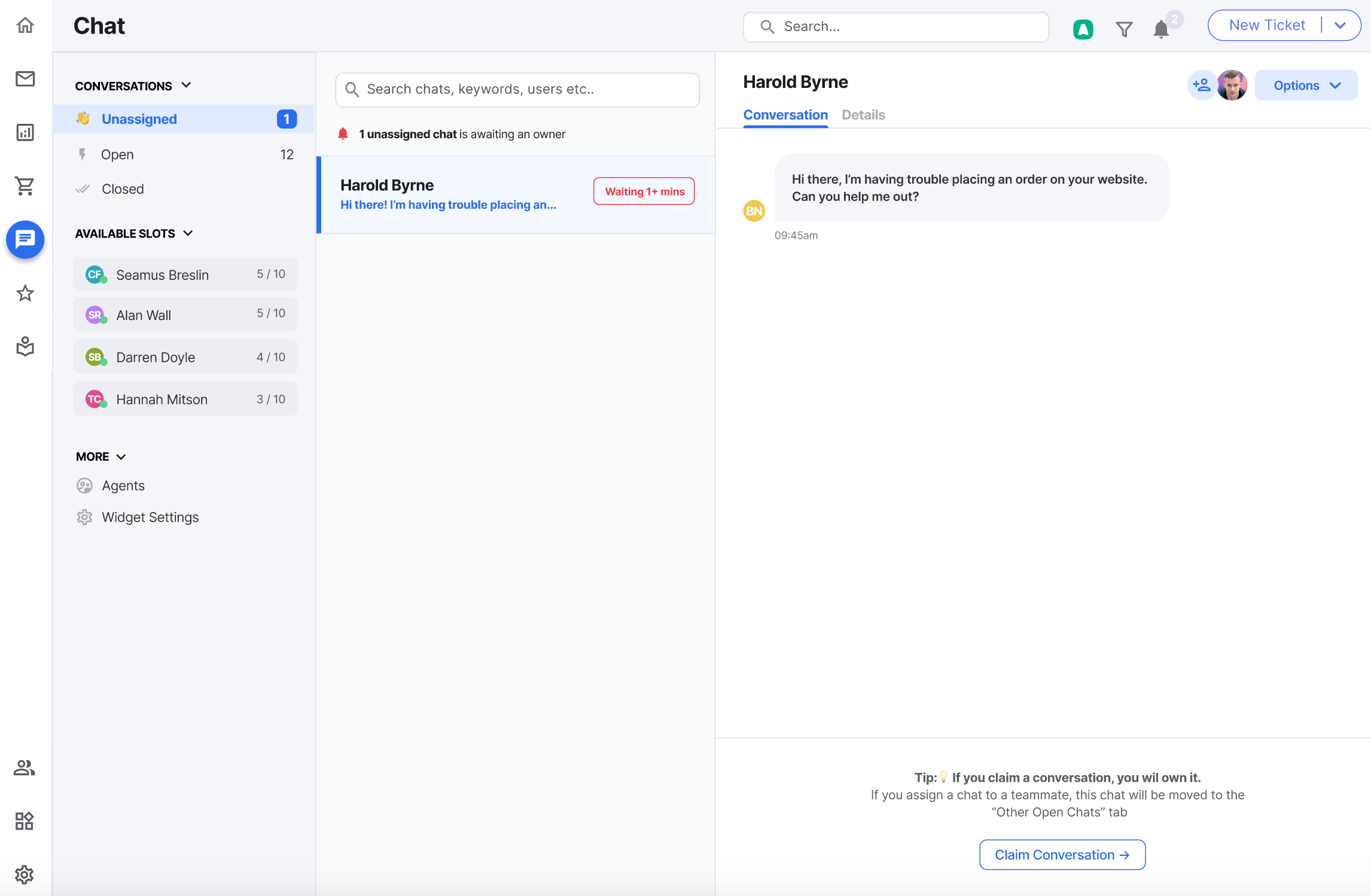This screenshot has height=896, width=1371.
Task: Click the lightning bolt icon beside Open
Action: [x=83, y=154]
